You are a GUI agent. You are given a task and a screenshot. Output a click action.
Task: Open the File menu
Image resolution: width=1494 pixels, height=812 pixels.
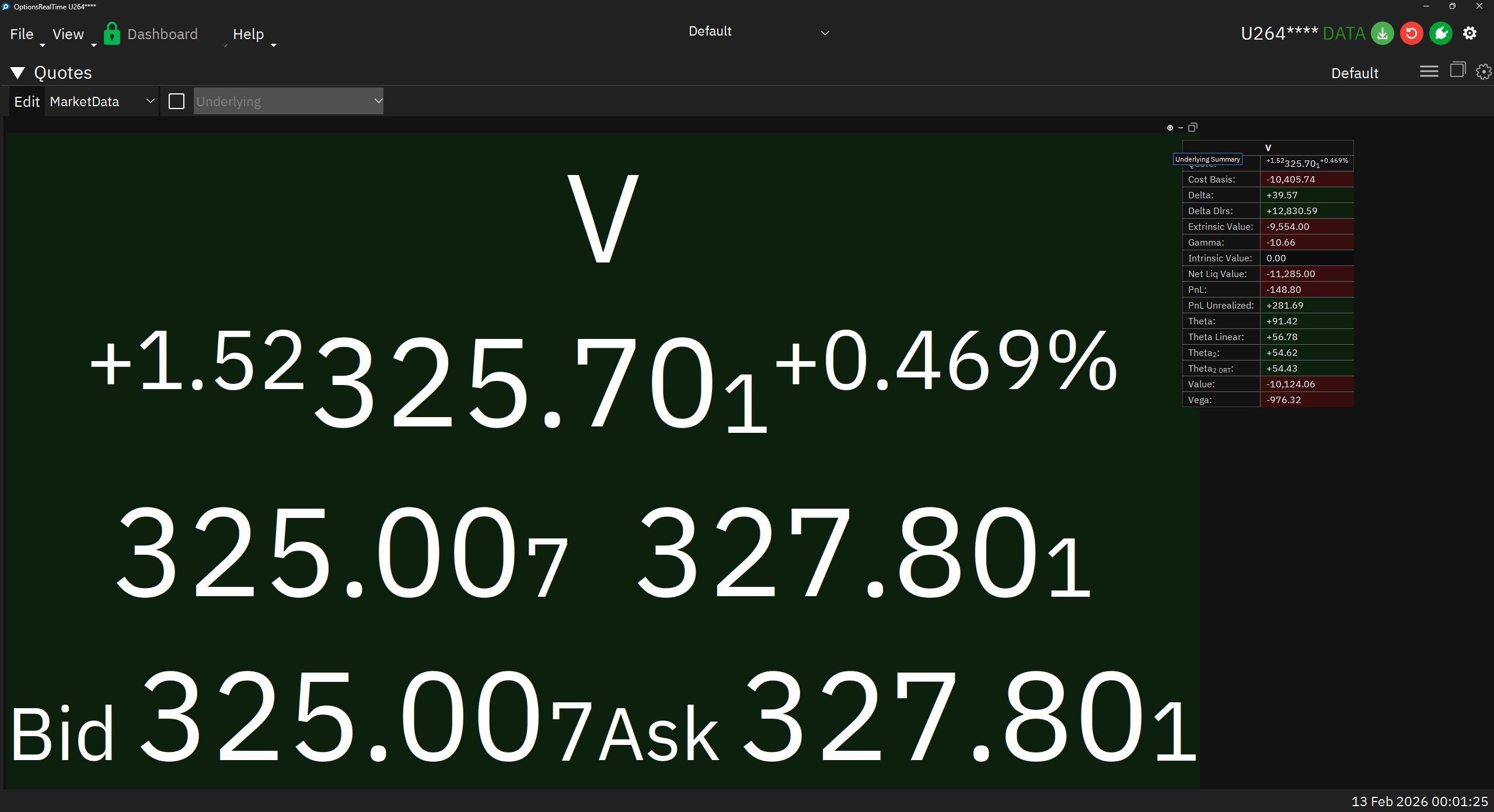[x=22, y=34]
